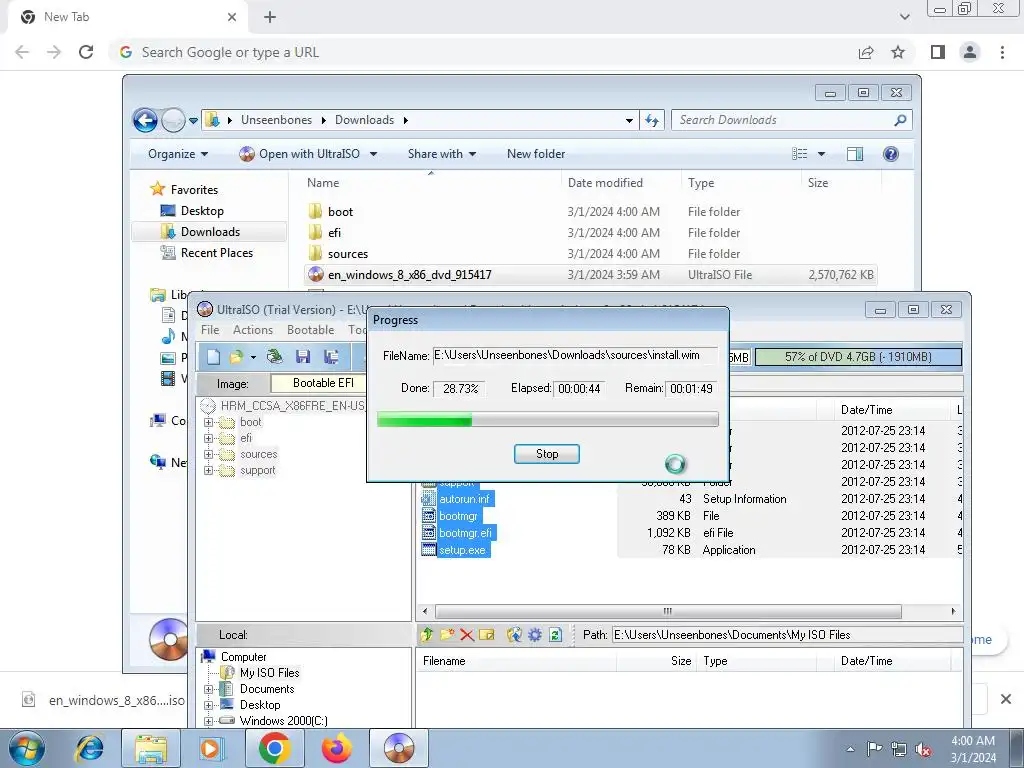Click the red X delete icon in local toolbar
Image resolution: width=1024 pixels, height=768 pixels.
click(466, 634)
